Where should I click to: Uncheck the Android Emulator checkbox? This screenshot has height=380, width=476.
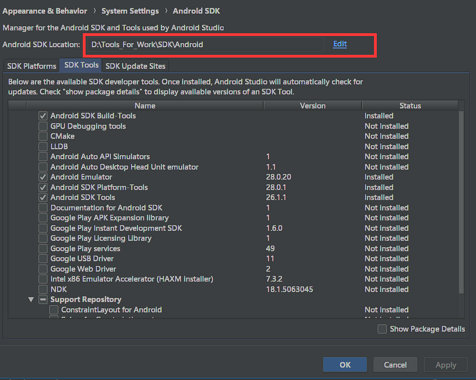click(43, 177)
